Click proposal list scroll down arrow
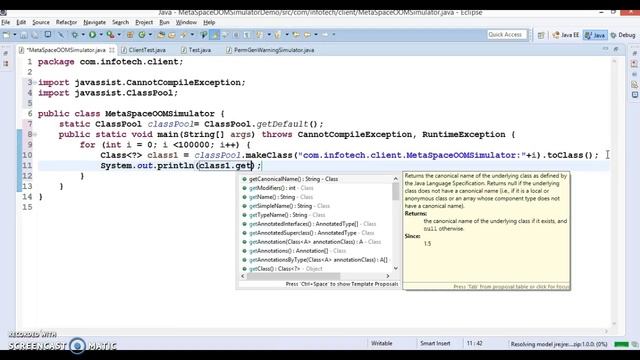 [396, 268]
